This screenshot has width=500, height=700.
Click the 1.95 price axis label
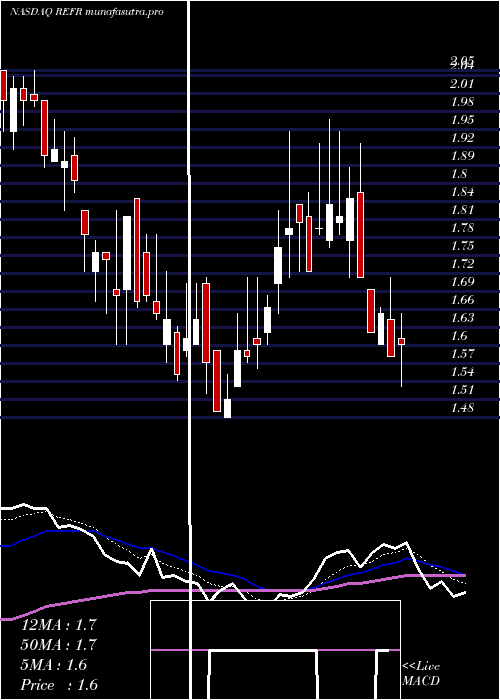click(x=462, y=120)
